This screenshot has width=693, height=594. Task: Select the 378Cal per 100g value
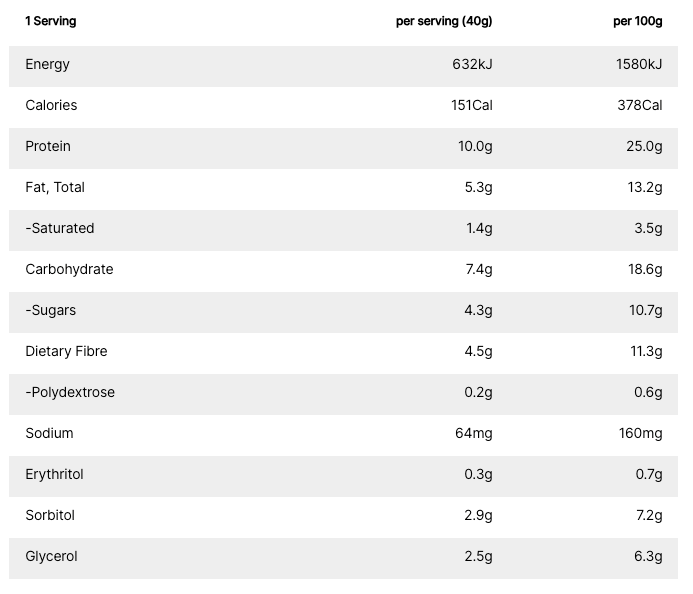point(640,105)
